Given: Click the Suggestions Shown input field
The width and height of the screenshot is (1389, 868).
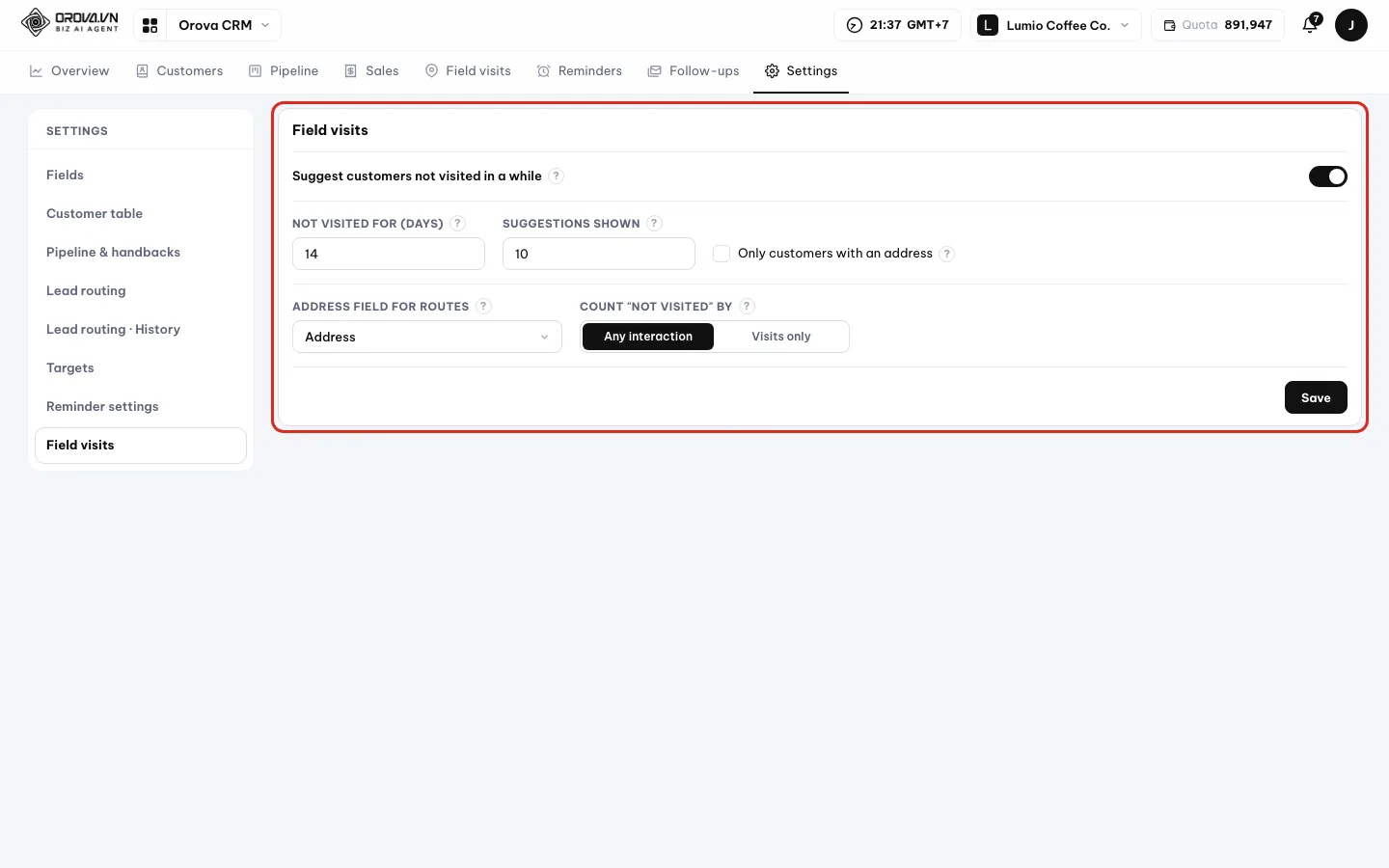Looking at the screenshot, I should click(x=599, y=254).
